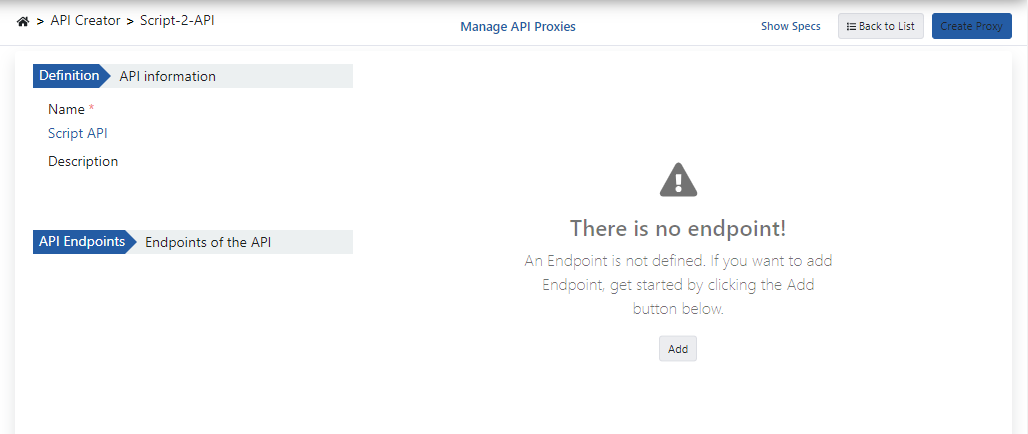Click the warning triangle icon
The image size is (1028, 434).
click(678, 180)
